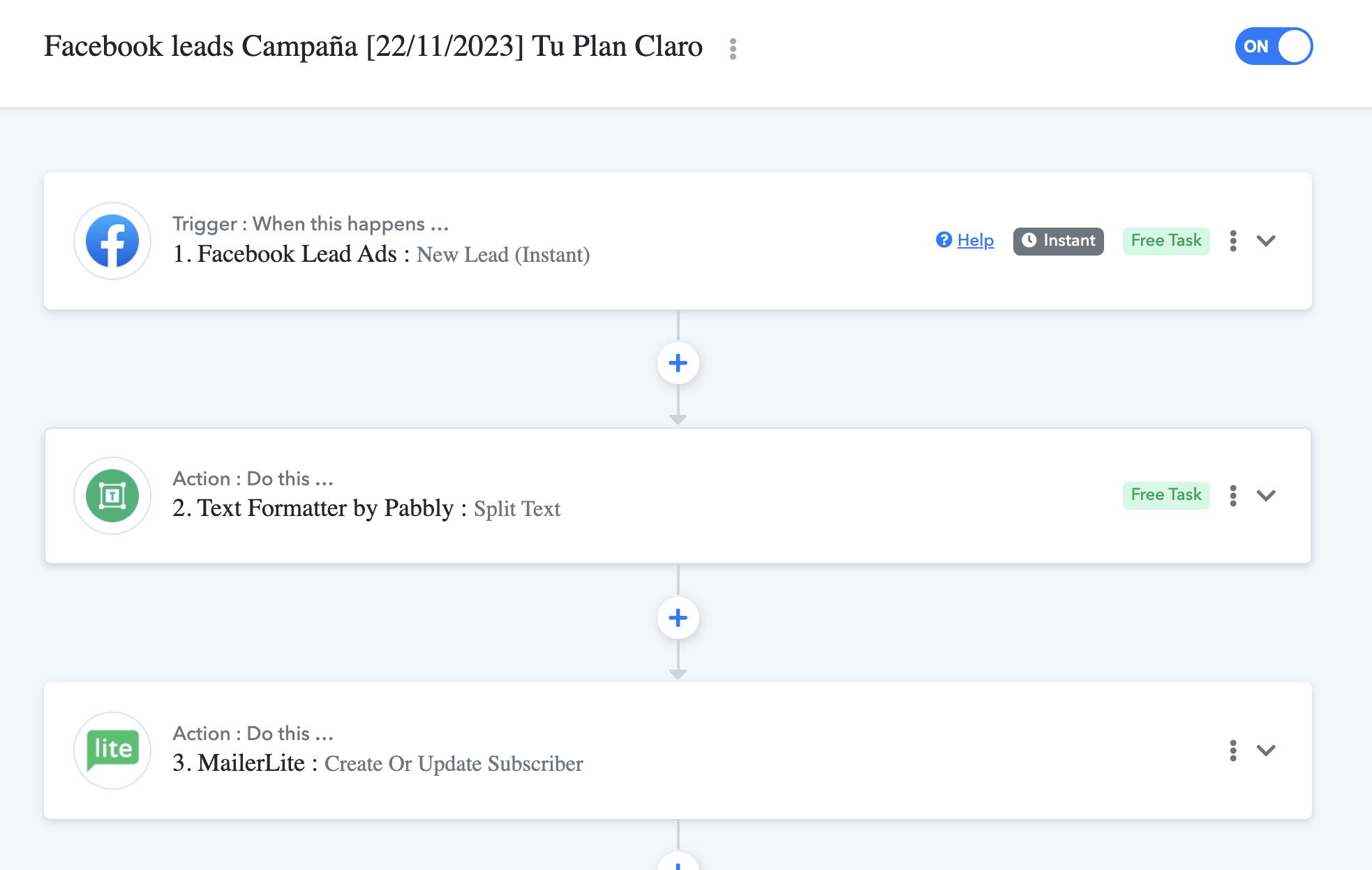This screenshot has height=870, width=1372.
Task: Open three-dot menu for Facebook Lead Ads step
Action: coord(1233,241)
